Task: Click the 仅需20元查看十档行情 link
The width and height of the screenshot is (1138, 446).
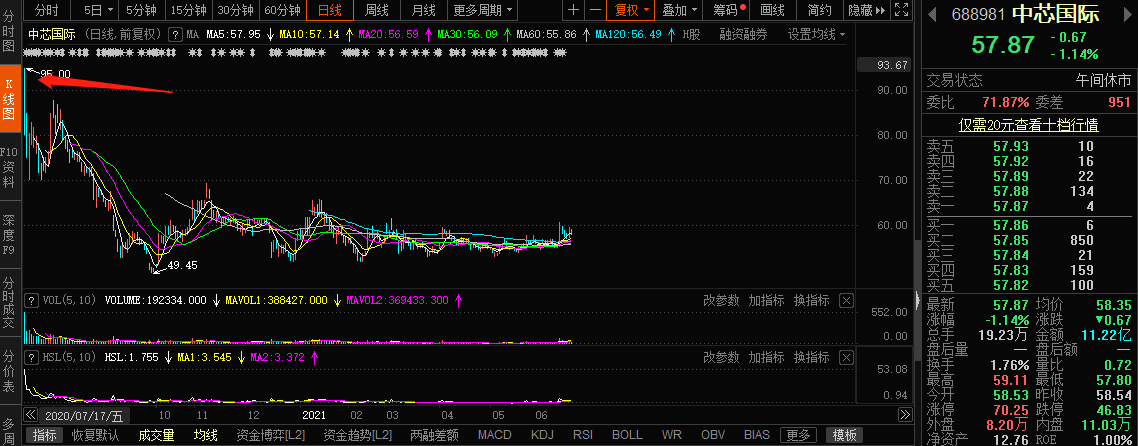Action: click(1028, 125)
